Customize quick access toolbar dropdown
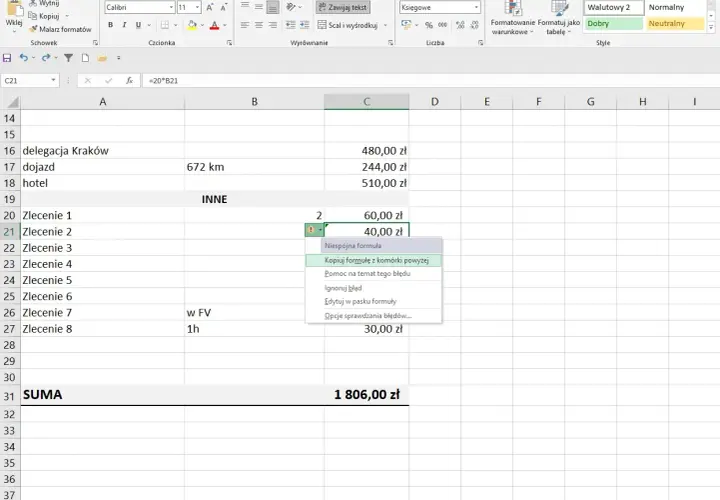The height and width of the screenshot is (500, 720). [118, 58]
